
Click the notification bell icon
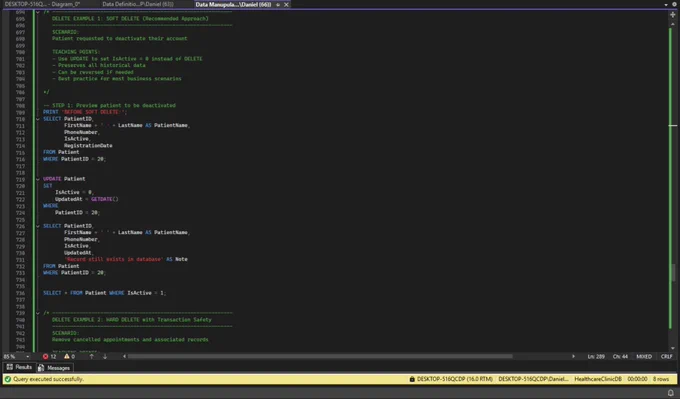(671, 393)
